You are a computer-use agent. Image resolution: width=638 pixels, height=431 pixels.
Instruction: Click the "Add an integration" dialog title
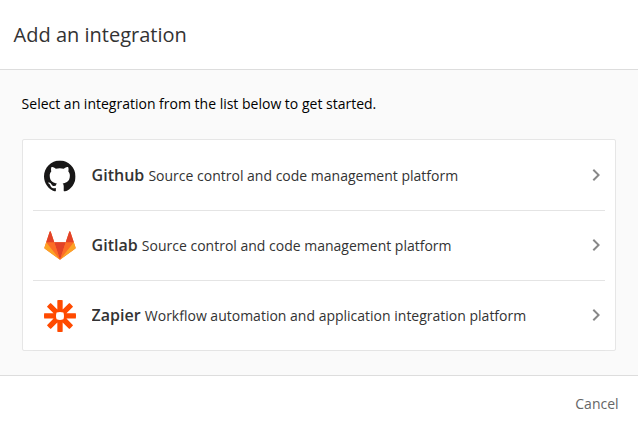pos(100,35)
